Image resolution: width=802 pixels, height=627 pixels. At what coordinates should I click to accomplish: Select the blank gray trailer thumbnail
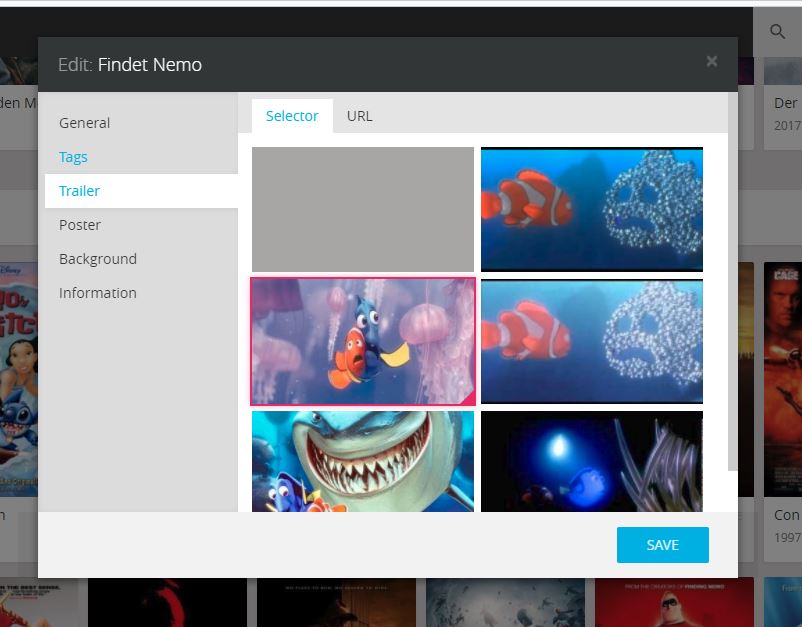tap(363, 209)
